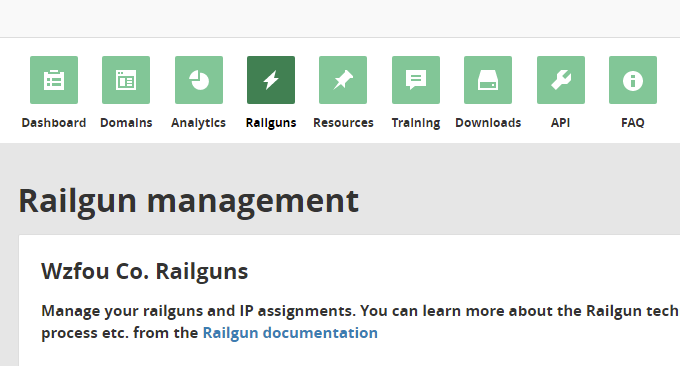Select the Domains menu label

(x=126, y=123)
